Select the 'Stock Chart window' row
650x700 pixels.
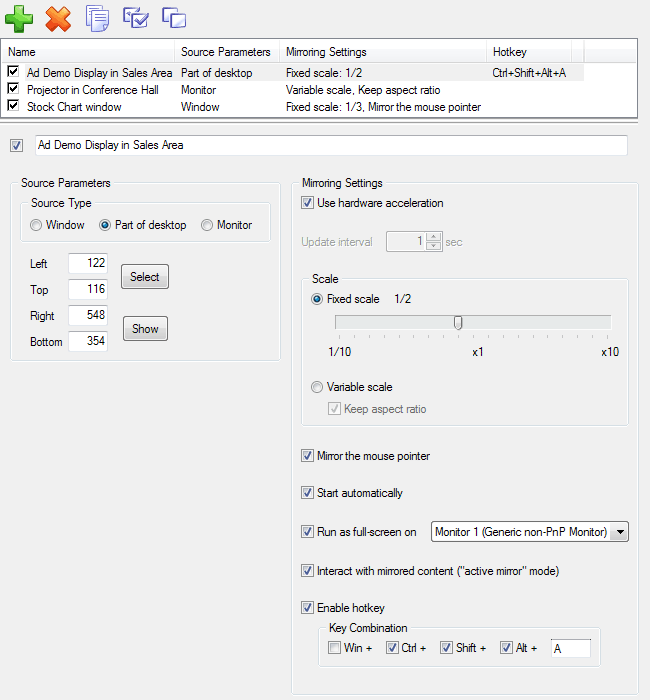click(293, 107)
